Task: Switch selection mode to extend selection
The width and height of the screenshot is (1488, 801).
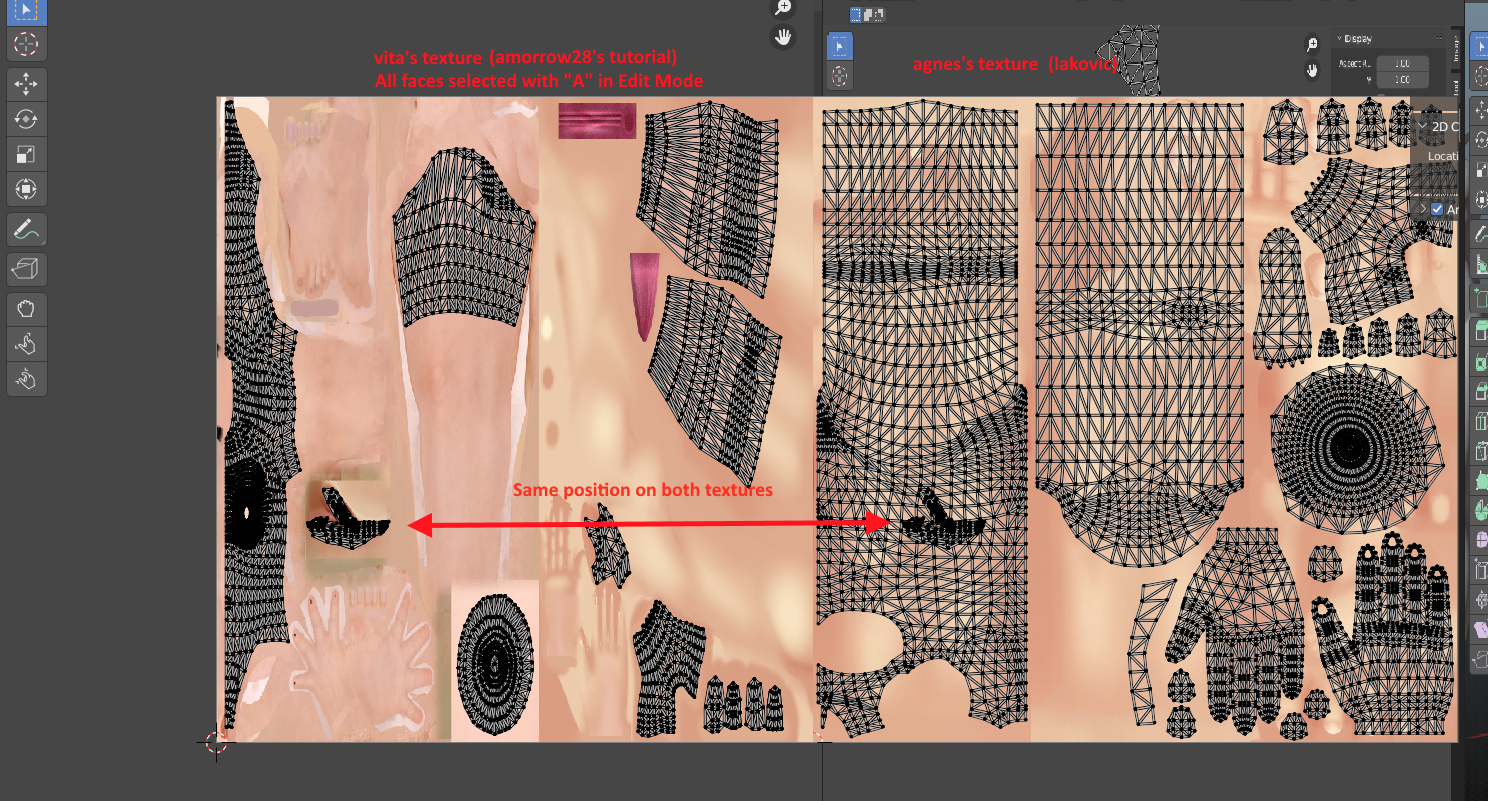Action: pyautogui.click(x=868, y=15)
